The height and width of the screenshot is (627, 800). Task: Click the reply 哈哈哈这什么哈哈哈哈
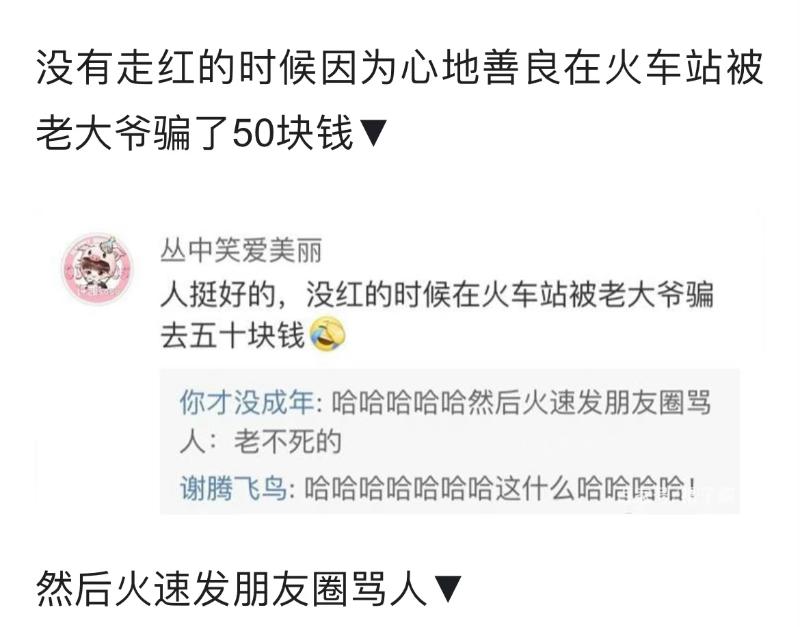500,488
